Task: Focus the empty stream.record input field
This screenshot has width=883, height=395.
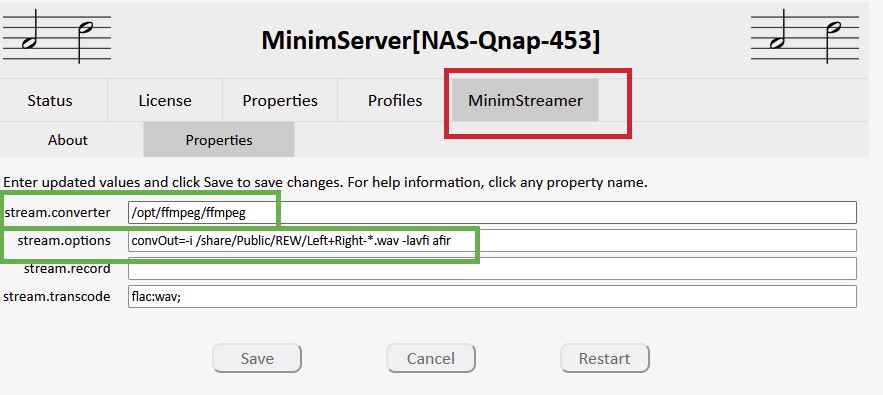Action: 492,268
